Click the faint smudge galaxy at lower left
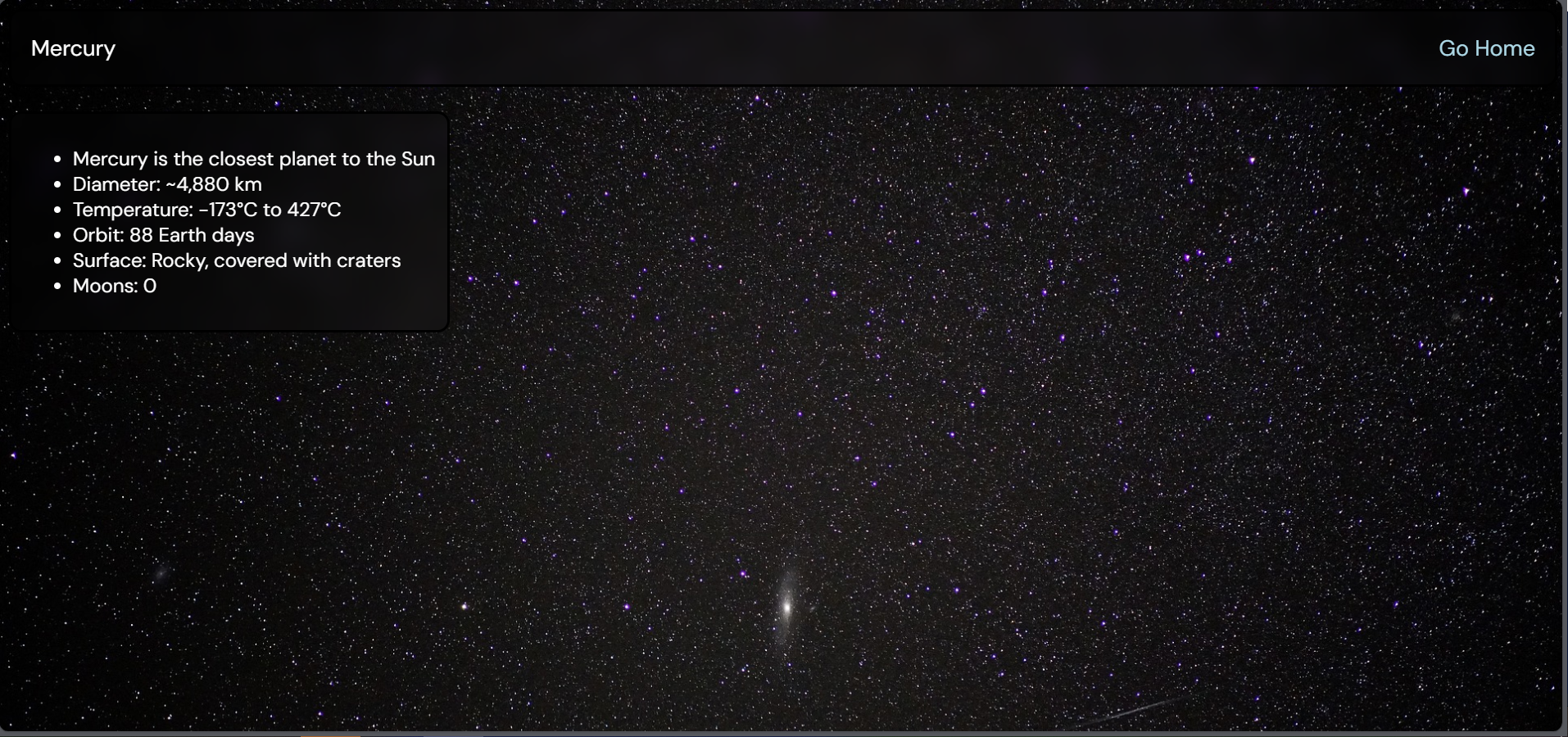The height and width of the screenshot is (737, 1568). (161, 572)
